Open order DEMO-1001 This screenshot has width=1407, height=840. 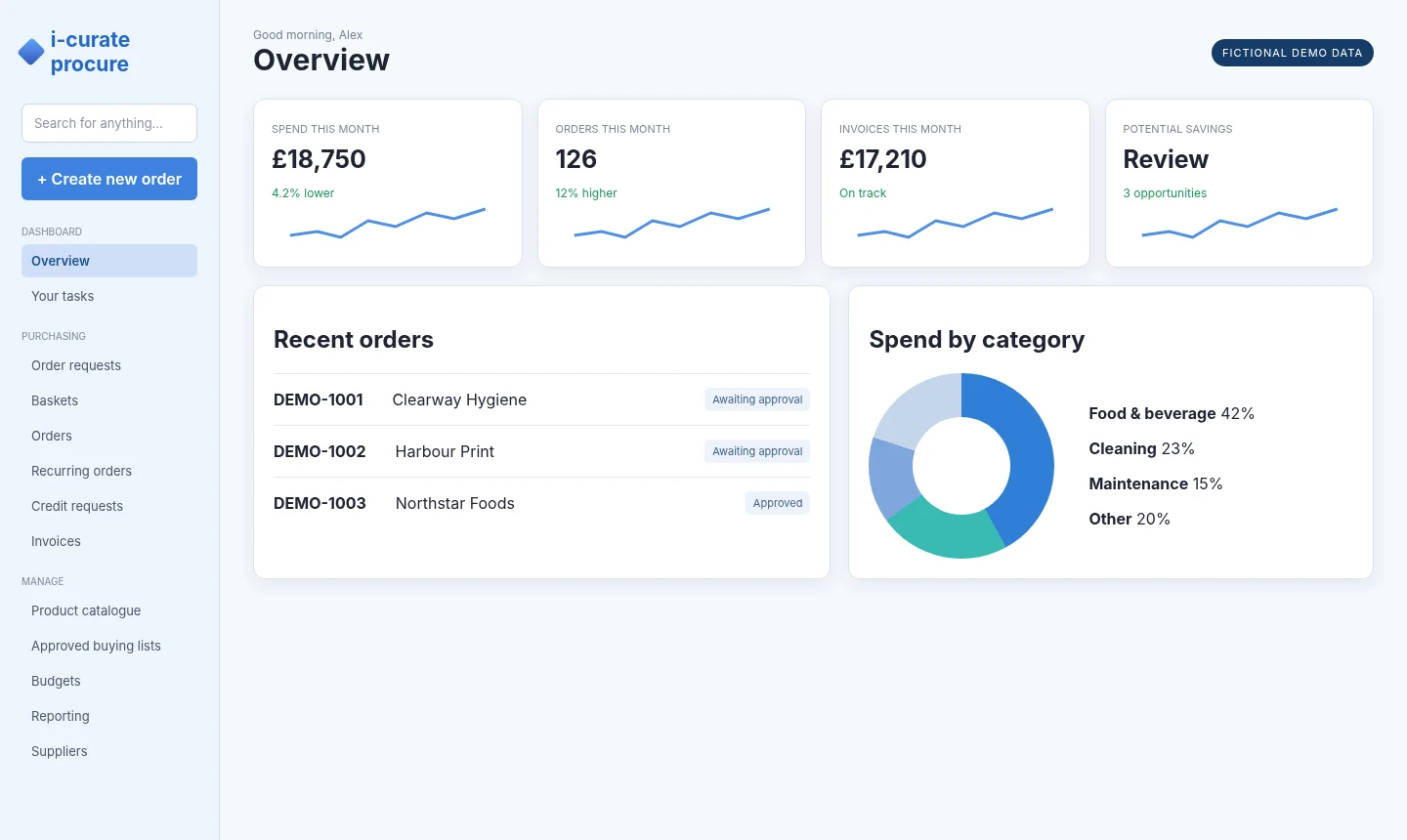point(319,399)
